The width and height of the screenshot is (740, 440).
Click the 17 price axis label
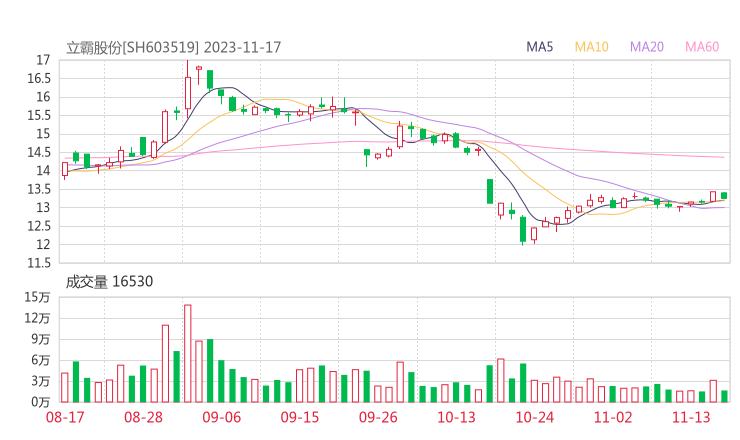coord(43,60)
